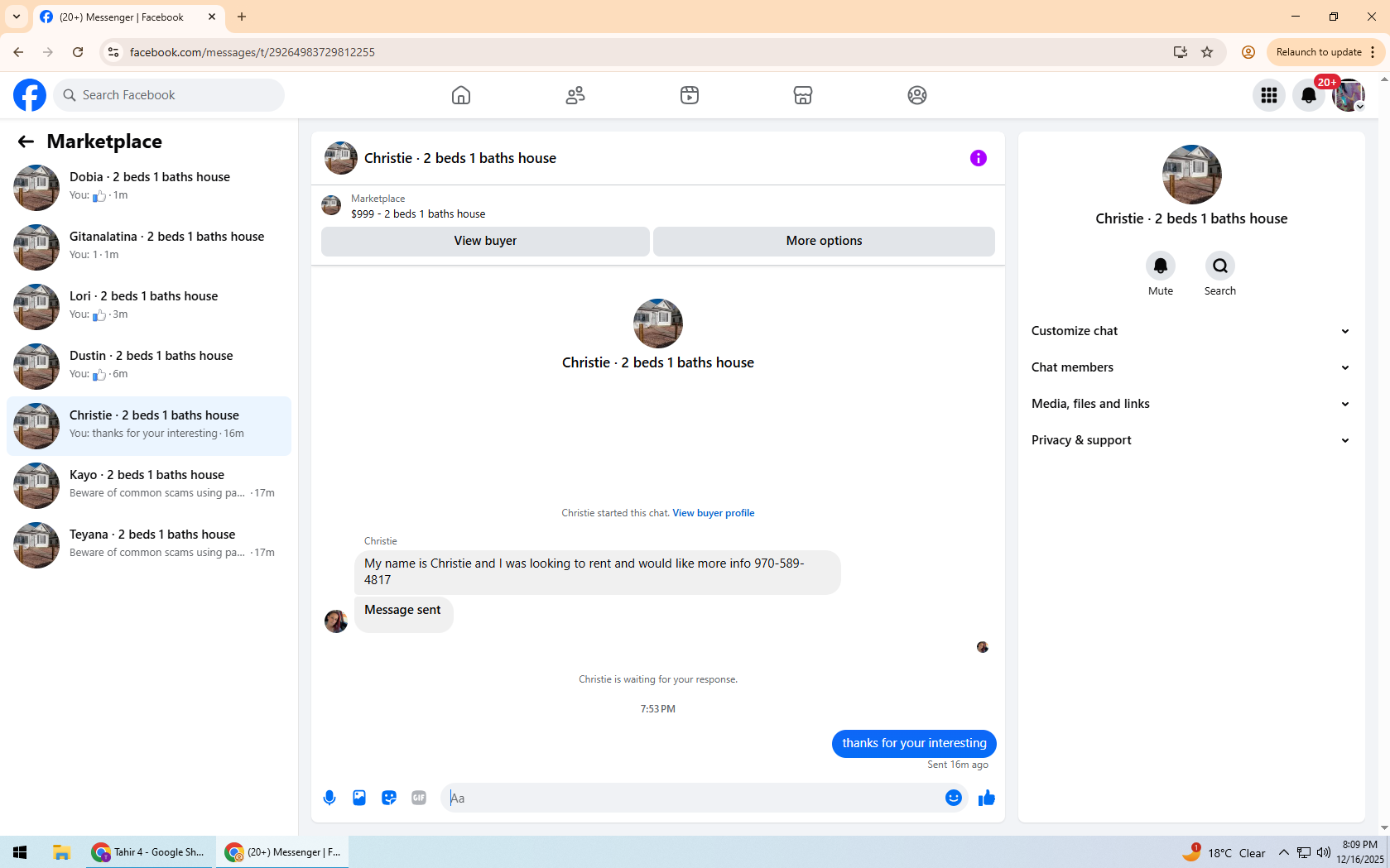The width and height of the screenshot is (1390, 868).
Task: Reload the browser page
Action: pyautogui.click(x=78, y=52)
